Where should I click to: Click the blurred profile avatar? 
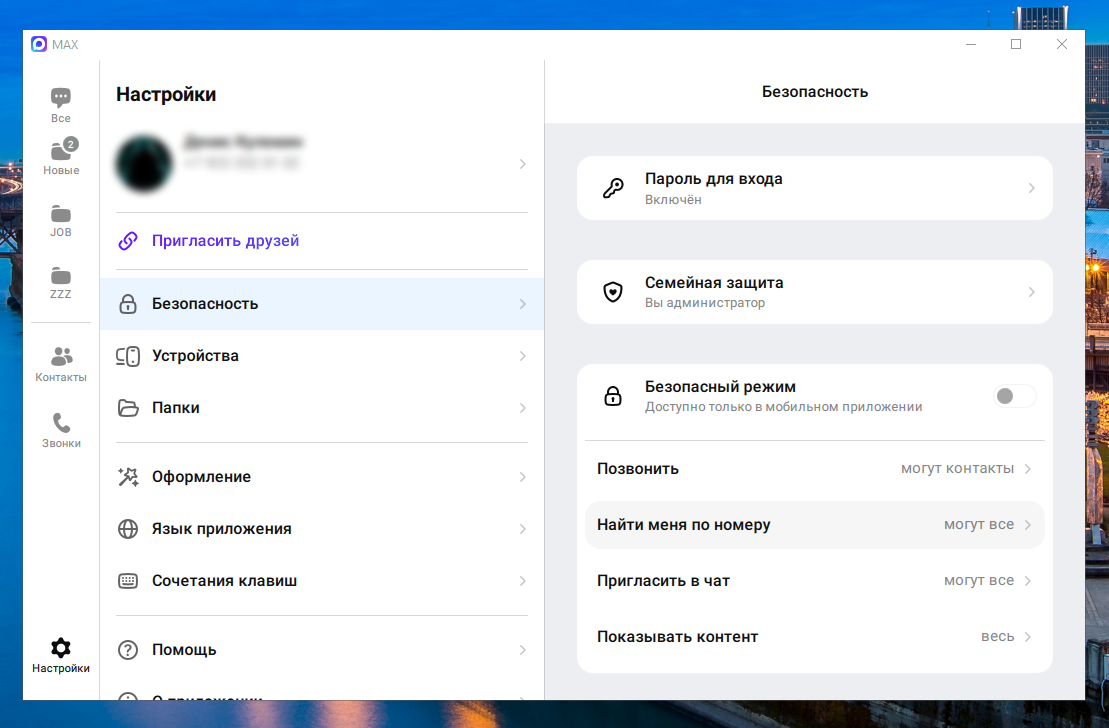(145, 164)
